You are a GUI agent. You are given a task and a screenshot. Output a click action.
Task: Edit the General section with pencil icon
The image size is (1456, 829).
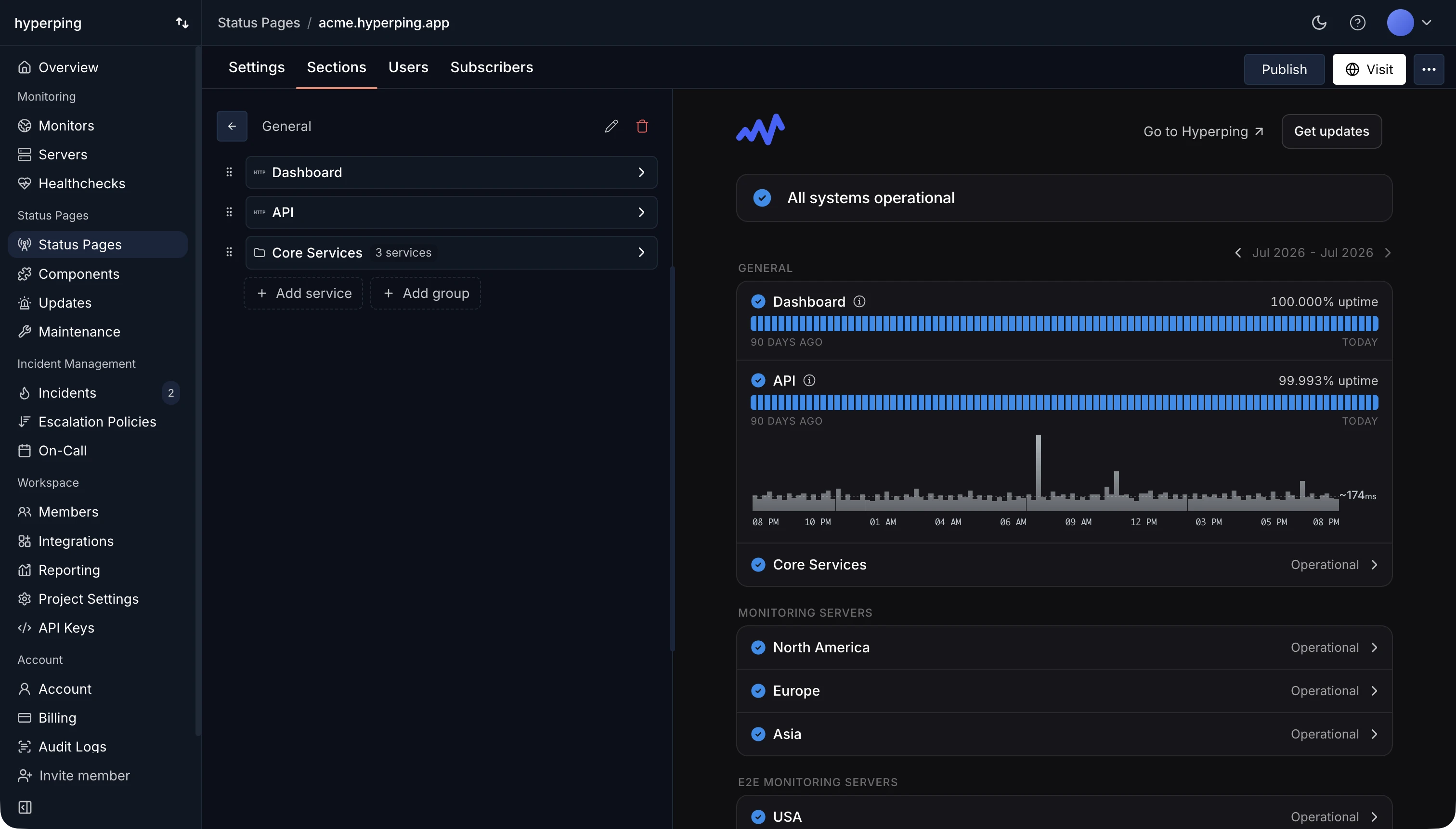(x=611, y=126)
